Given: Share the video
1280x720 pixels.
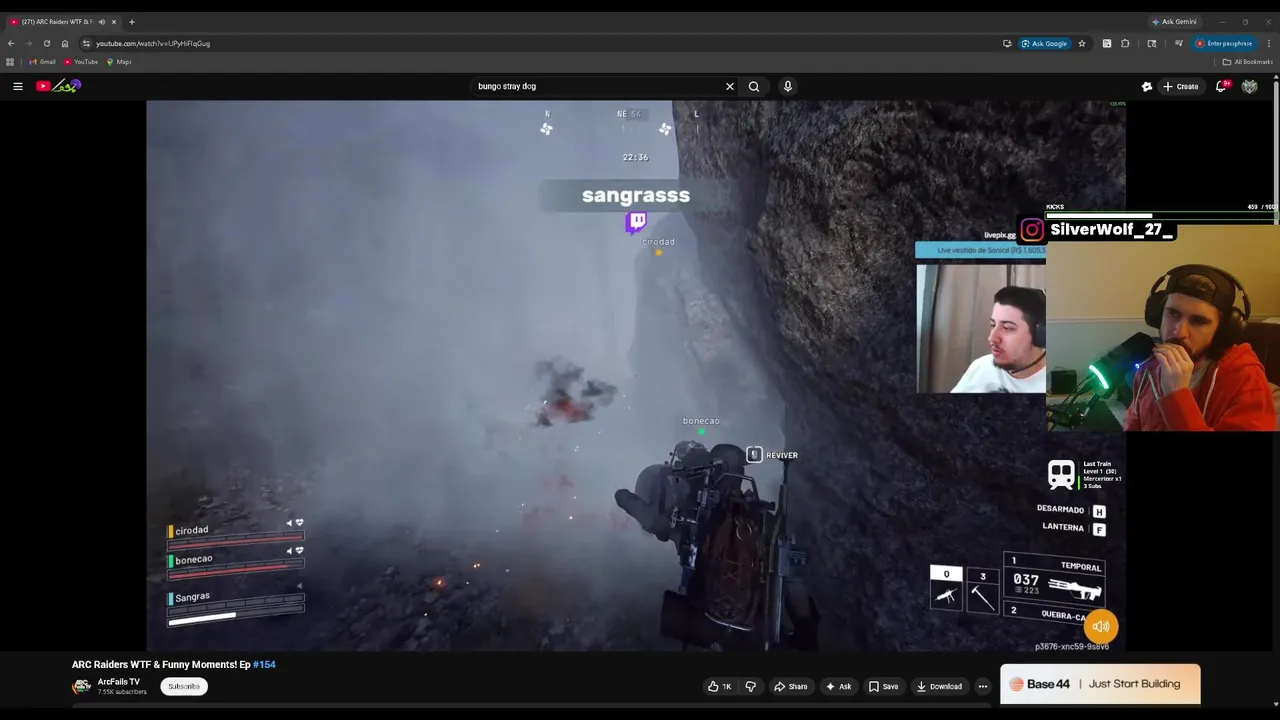Looking at the screenshot, I should [x=790, y=686].
